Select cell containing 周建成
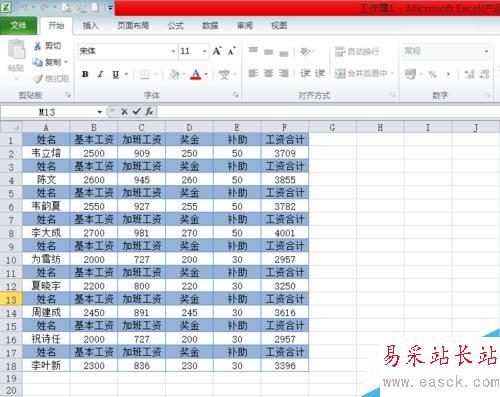Screen dimensions: 500x397 [46, 313]
